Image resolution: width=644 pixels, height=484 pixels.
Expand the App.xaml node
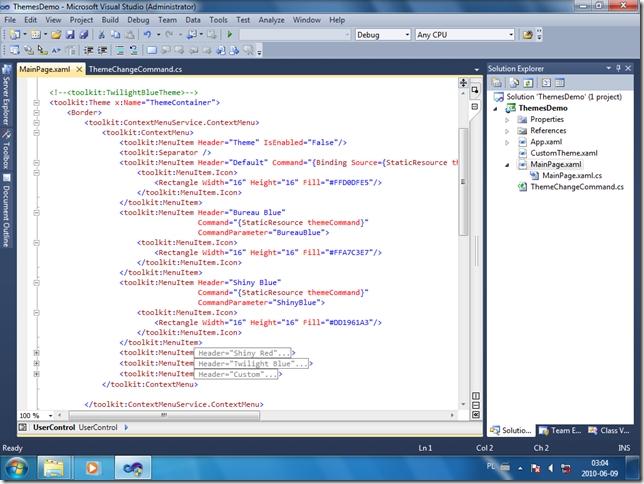pos(507,143)
